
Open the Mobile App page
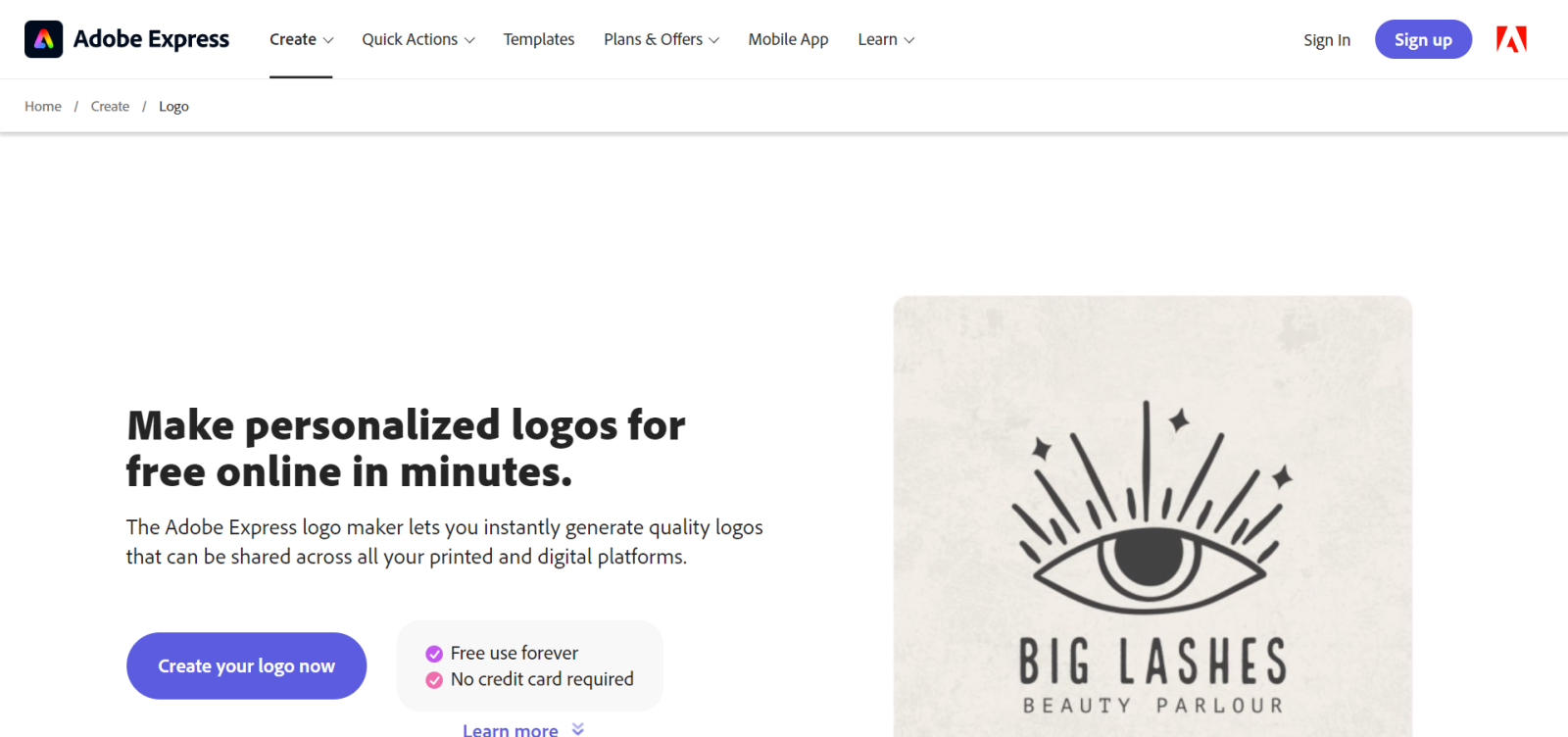click(x=788, y=39)
